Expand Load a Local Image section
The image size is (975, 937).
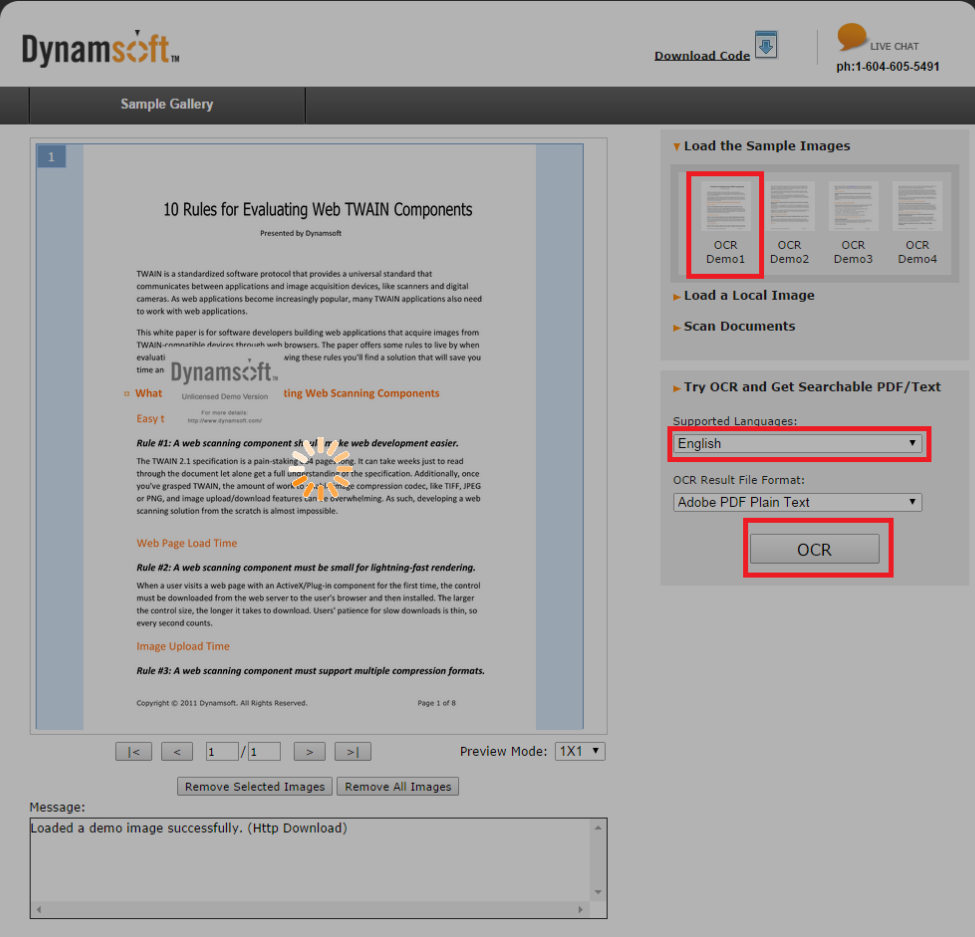(748, 296)
